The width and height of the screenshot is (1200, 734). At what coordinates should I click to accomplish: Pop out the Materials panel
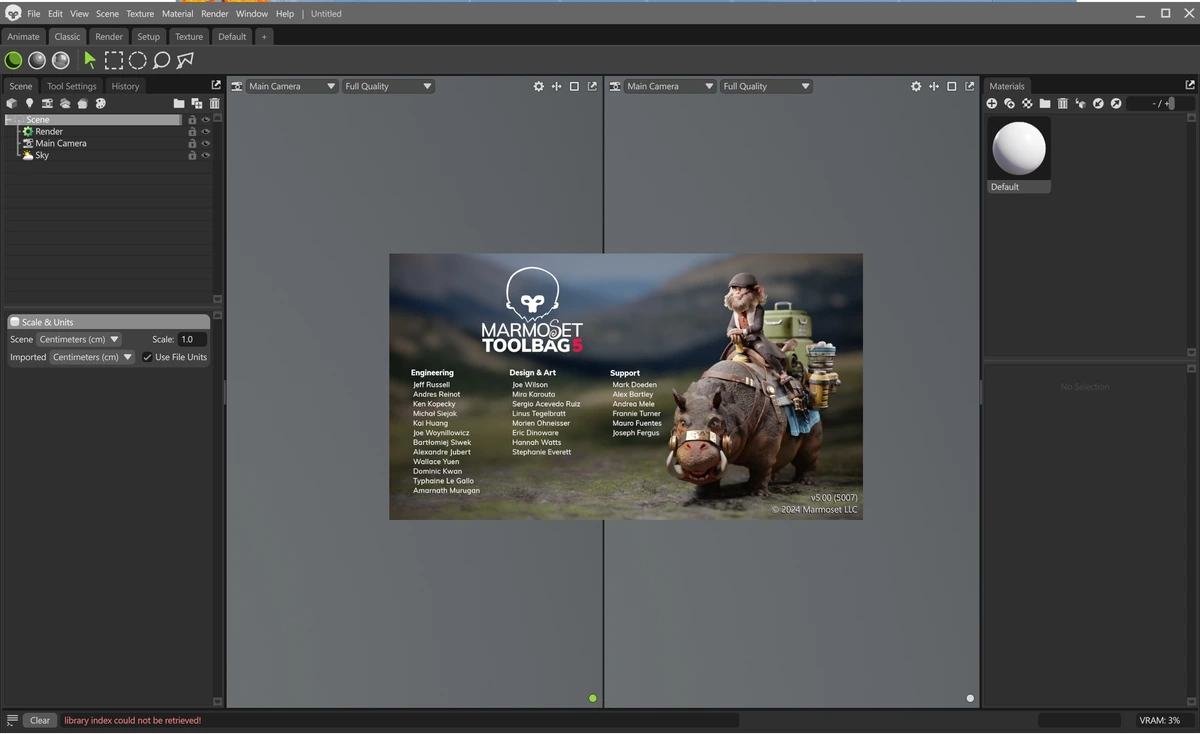(1190, 85)
